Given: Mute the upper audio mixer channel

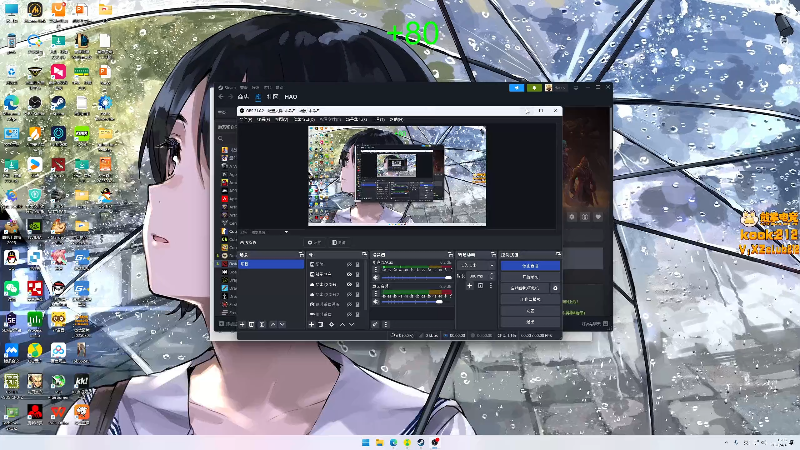Looking at the screenshot, I should tap(376, 277).
